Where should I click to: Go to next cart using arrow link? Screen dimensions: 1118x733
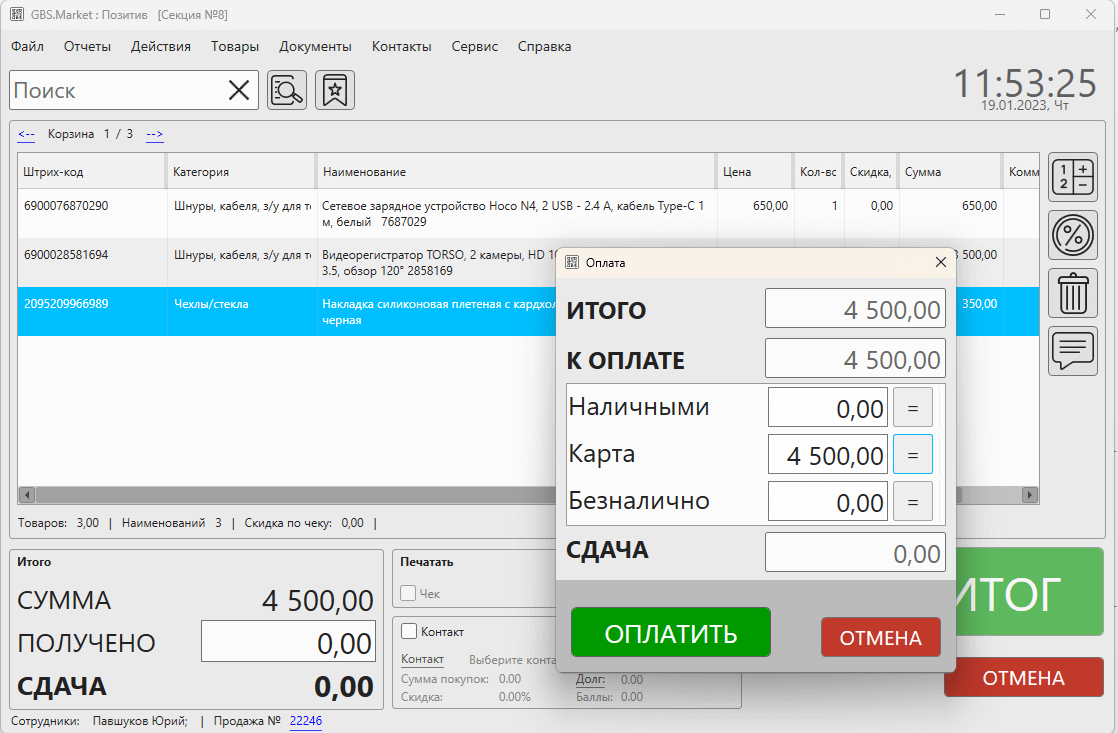point(155,134)
